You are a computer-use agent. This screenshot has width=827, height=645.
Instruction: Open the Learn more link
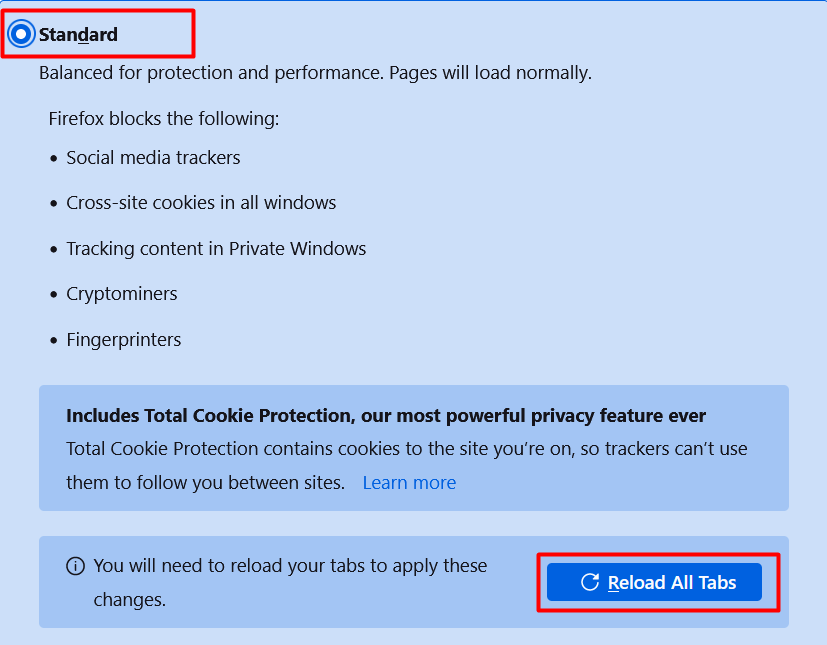409,483
